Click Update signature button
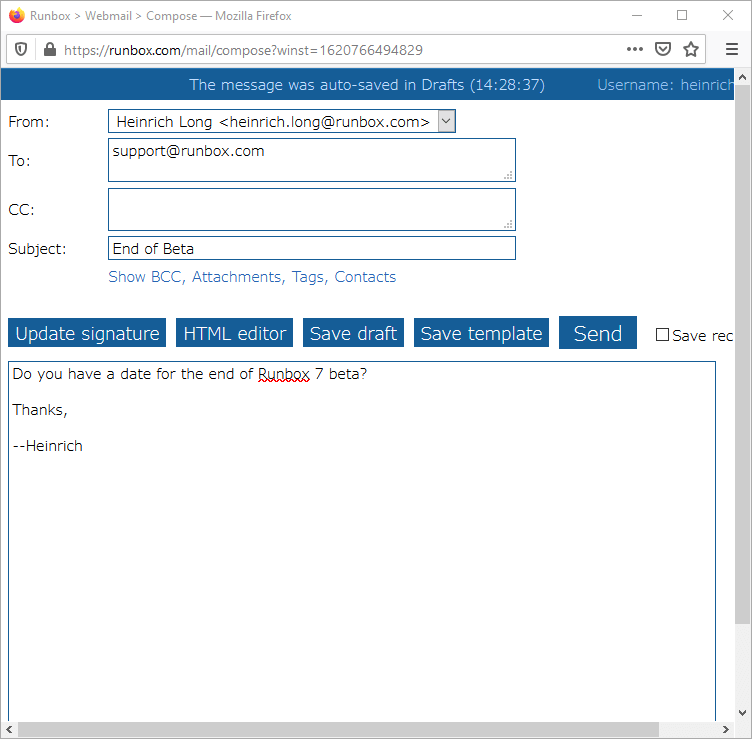 (x=87, y=333)
